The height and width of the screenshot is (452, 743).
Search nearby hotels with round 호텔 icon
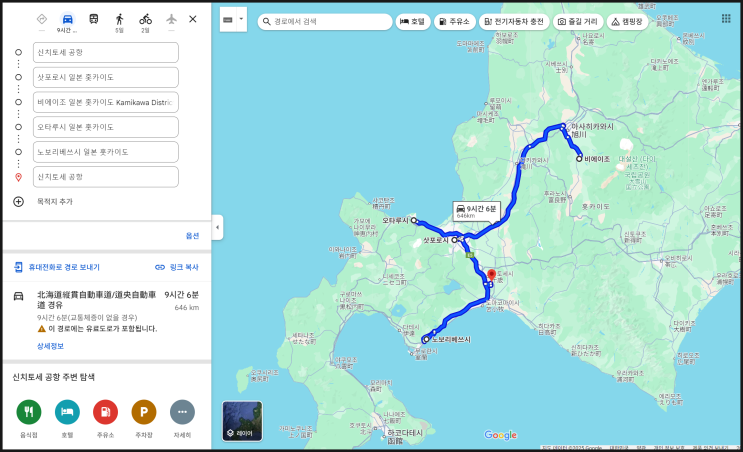pos(67,412)
